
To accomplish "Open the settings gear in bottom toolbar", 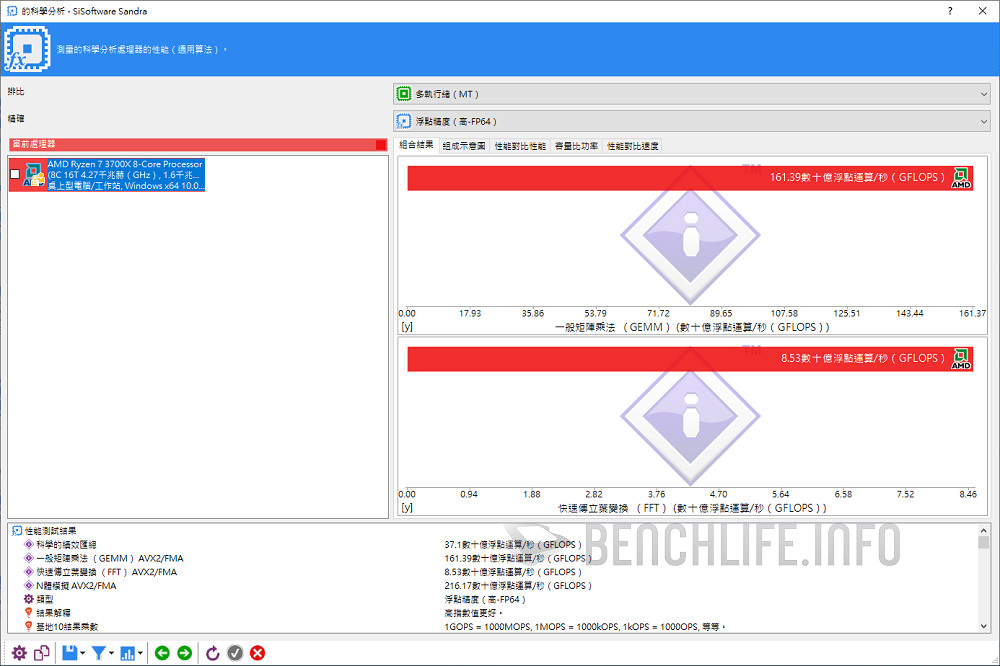I will click(19, 653).
